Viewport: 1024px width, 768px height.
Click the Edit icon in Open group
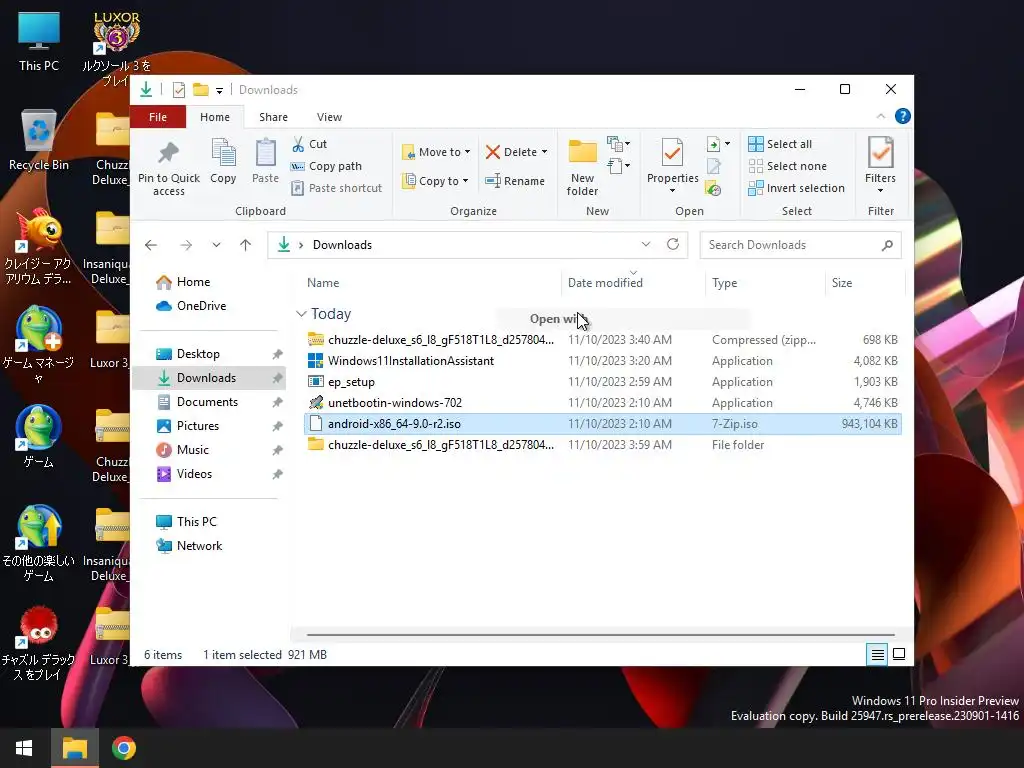click(714, 167)
